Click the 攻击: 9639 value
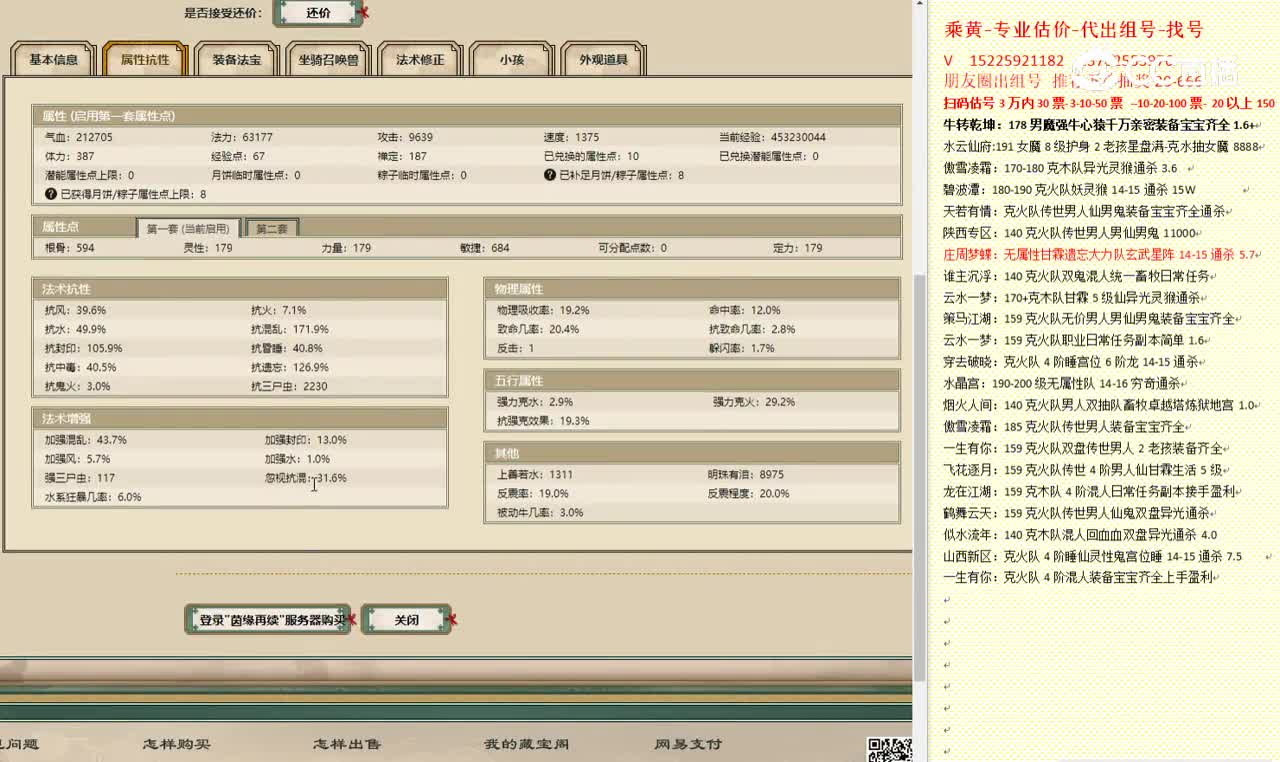 pos(405,137)
